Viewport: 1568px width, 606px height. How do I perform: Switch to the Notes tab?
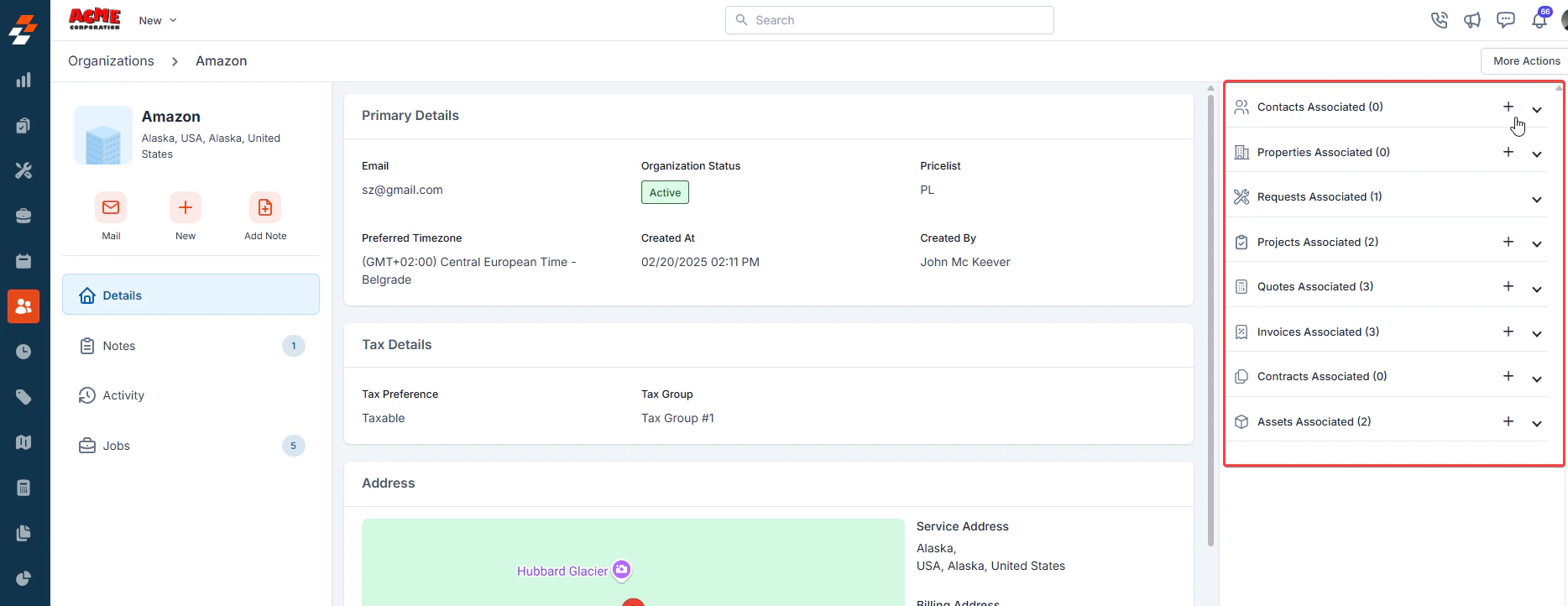pos(191,346)
